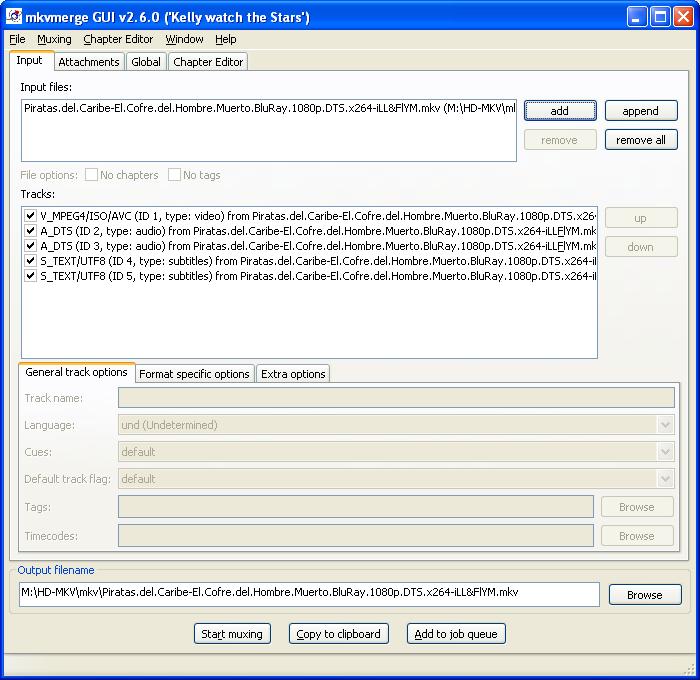Click the mkvmerge app icon in title bar
This screenshot has width=700, height=680.
tap(15, 17)
